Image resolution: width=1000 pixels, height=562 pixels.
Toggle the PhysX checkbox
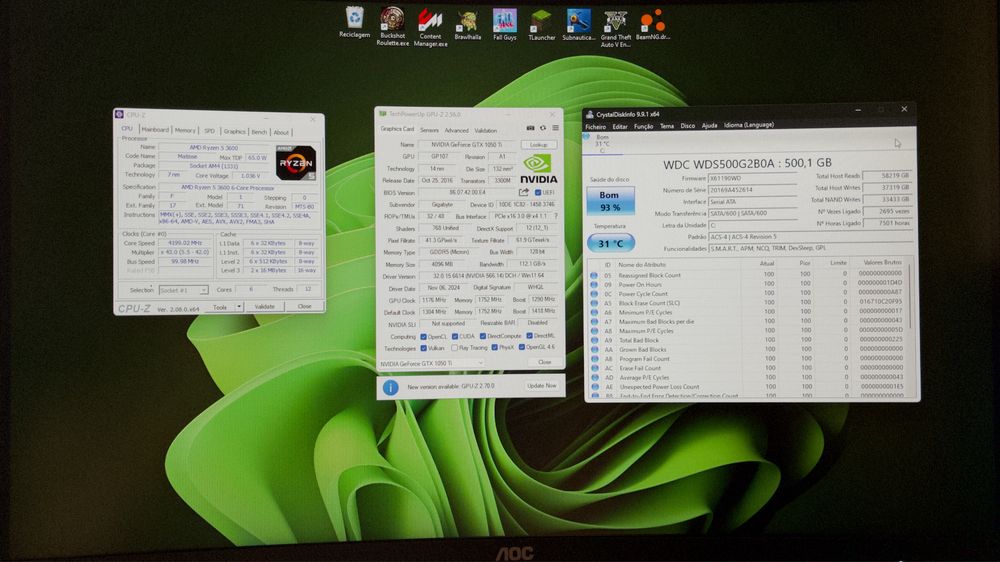tap(495, 348)
